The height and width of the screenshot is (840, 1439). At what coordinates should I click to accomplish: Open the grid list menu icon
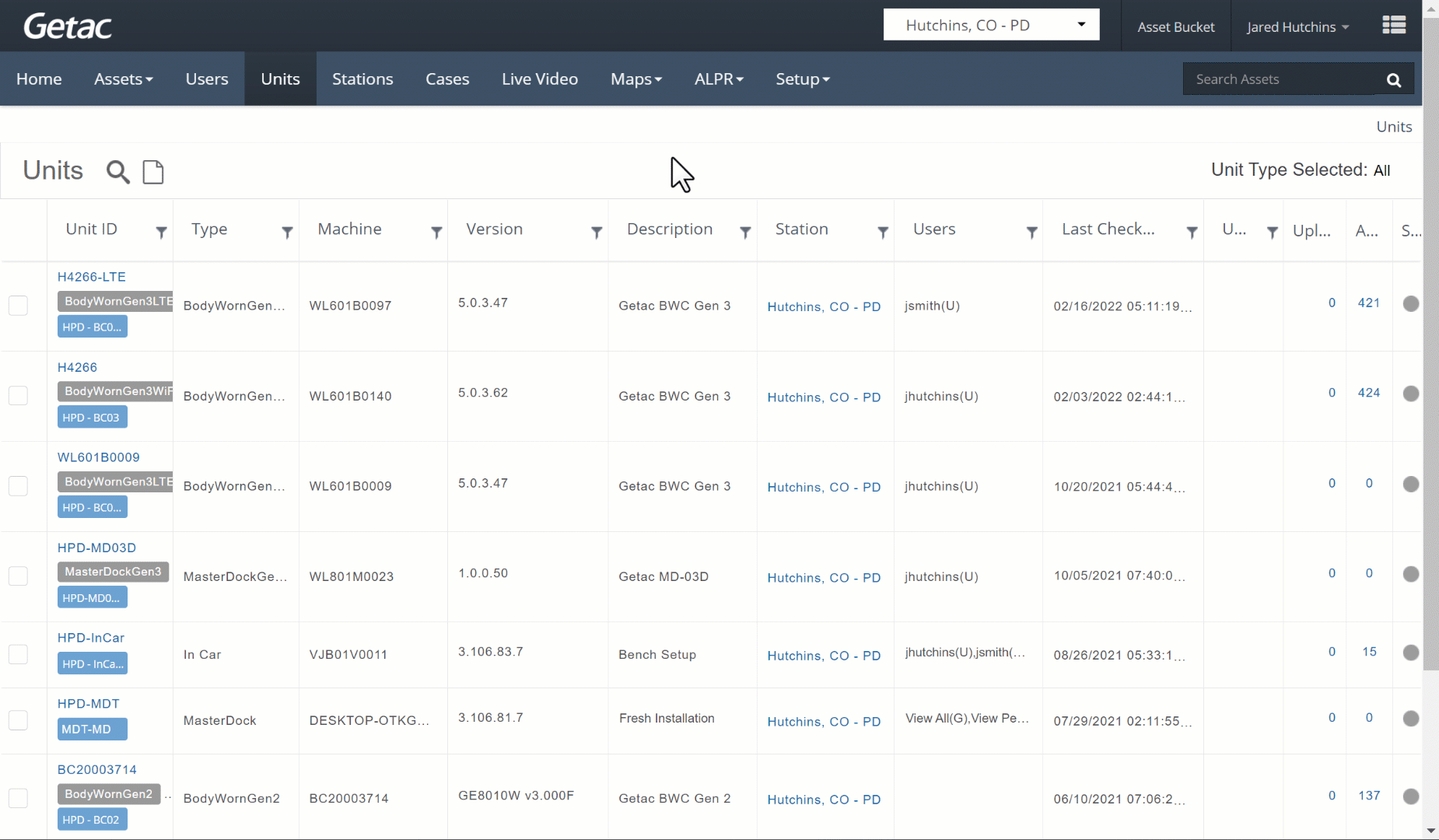coord(1394,26)
